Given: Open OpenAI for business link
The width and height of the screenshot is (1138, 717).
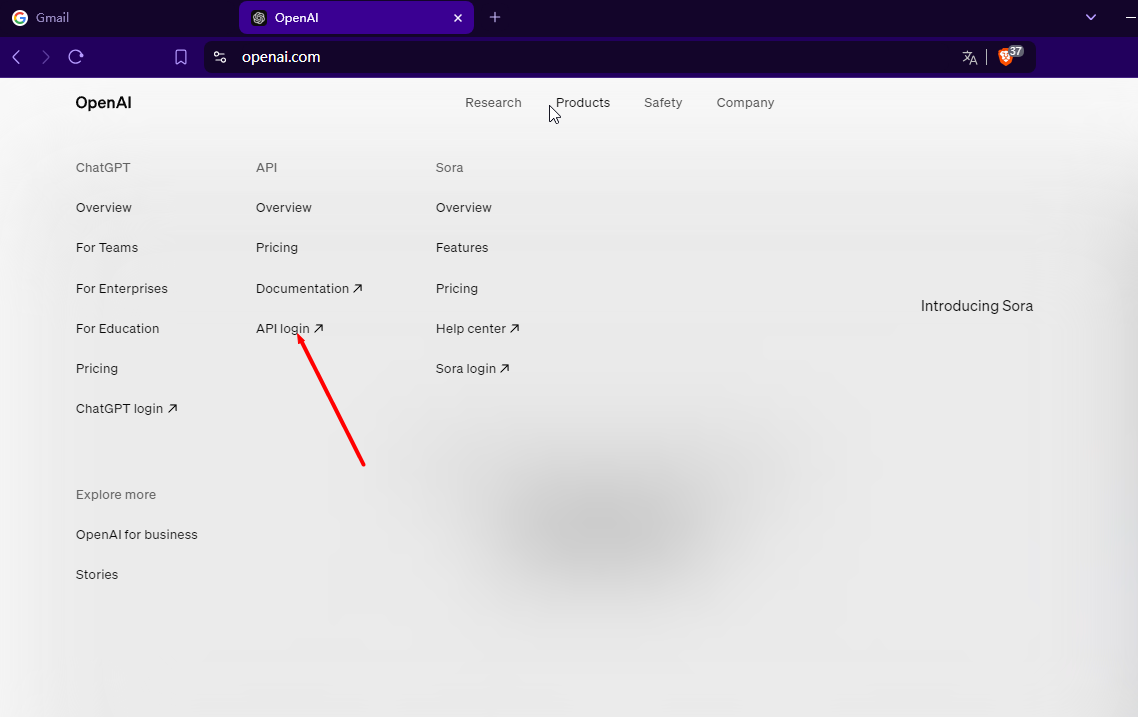Looking at the screenshot, I should (x=136, y=534).
